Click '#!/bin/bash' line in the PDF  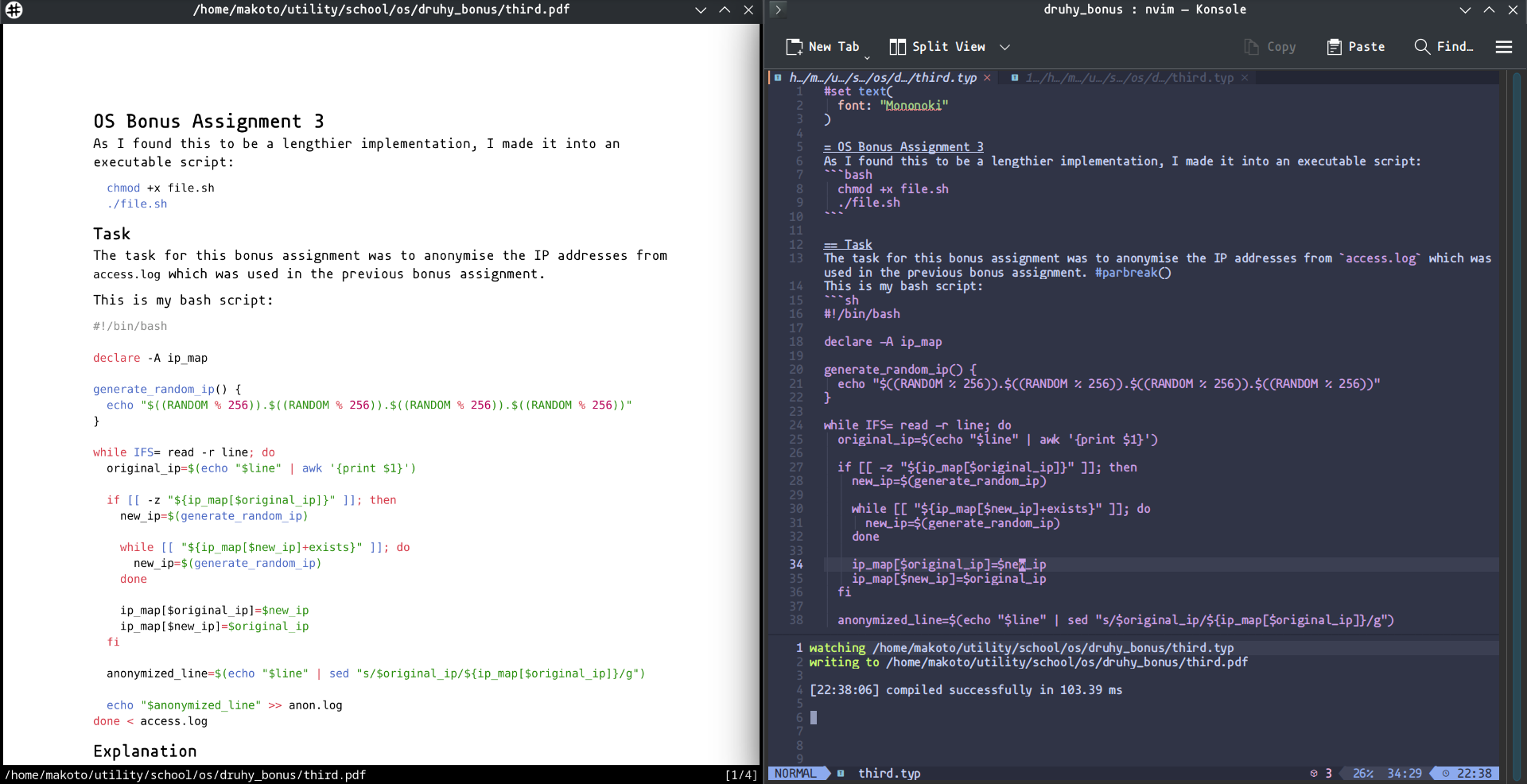(x=130, y=327)
